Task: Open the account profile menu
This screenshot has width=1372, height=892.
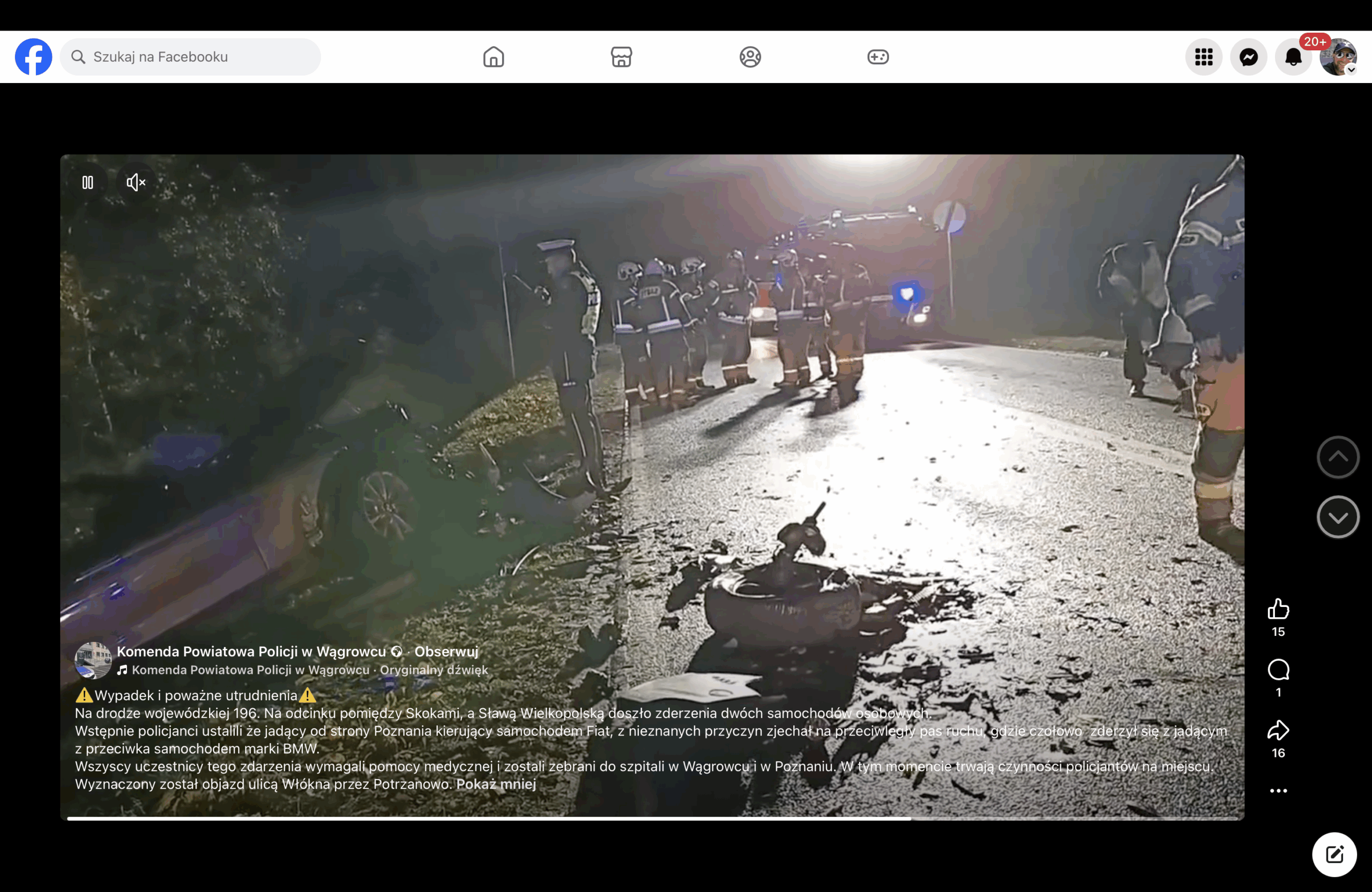Action: click(1338, 57)
